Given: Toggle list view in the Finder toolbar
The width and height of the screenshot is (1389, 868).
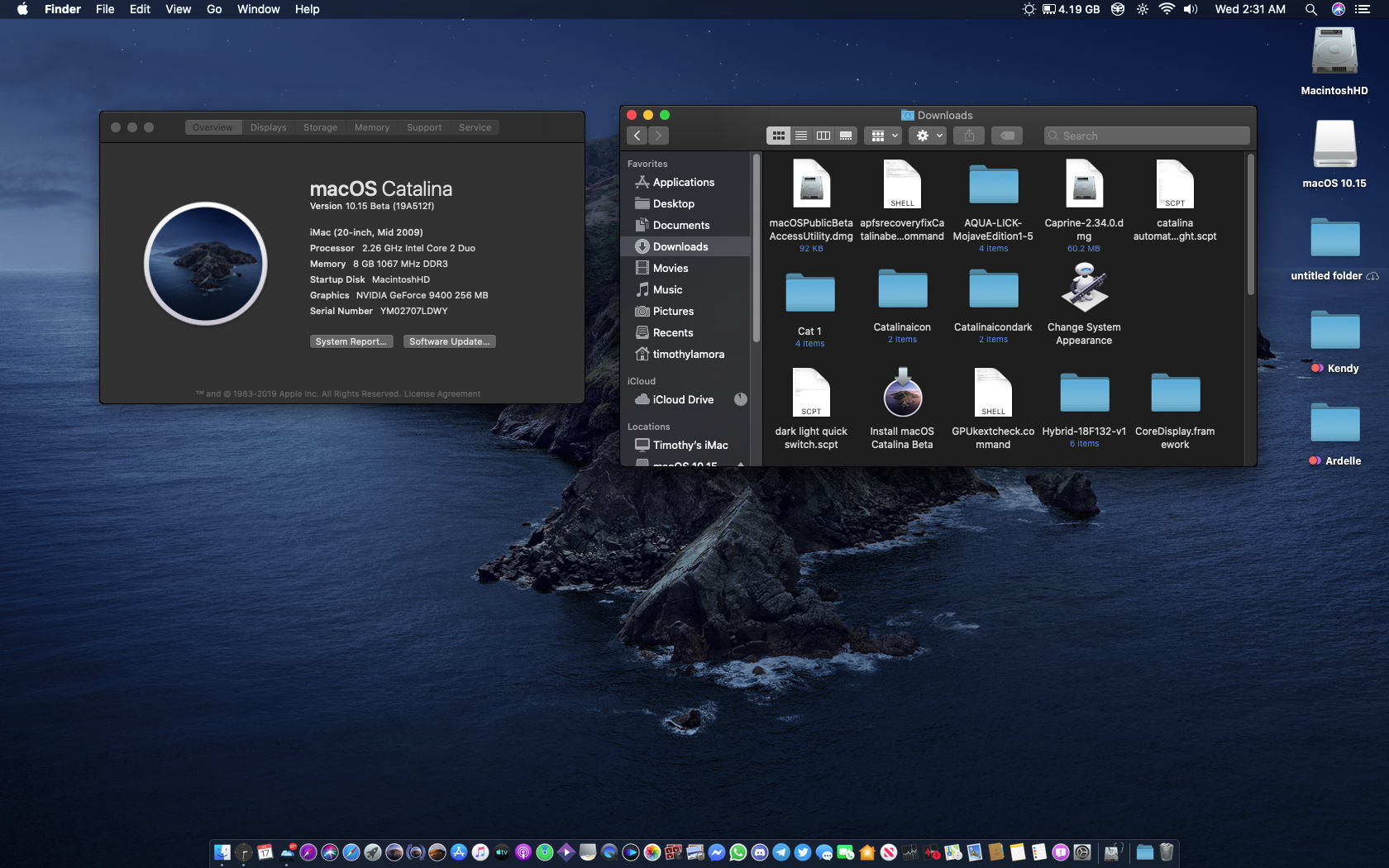Looking at the screenshot, I should pos(800,135).
